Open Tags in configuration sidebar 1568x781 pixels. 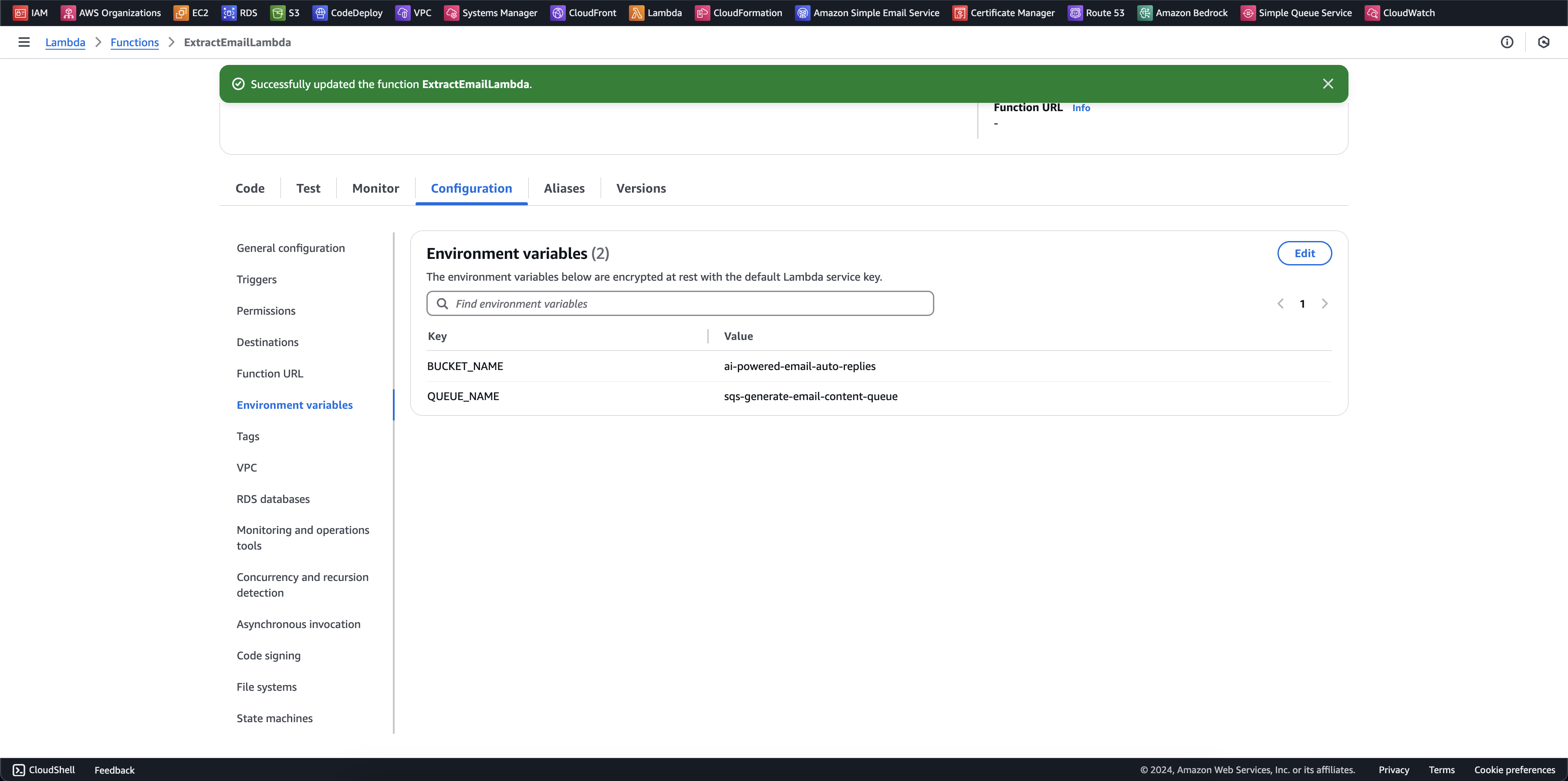point(248,436)
